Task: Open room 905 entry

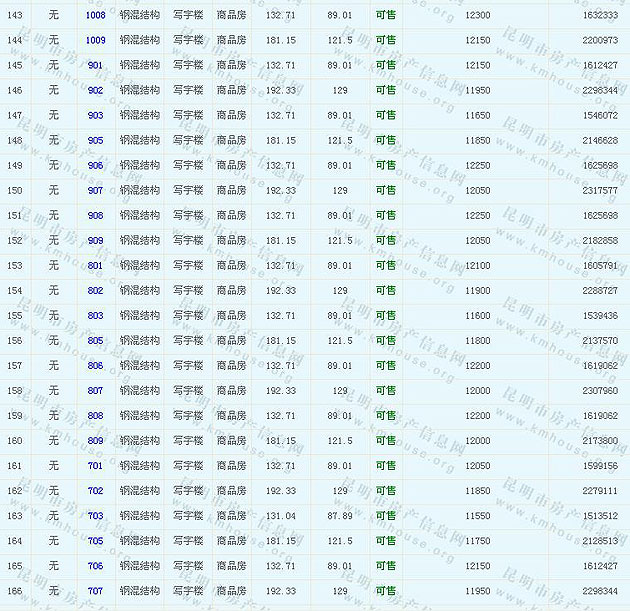Action: [x=95, y=140]
